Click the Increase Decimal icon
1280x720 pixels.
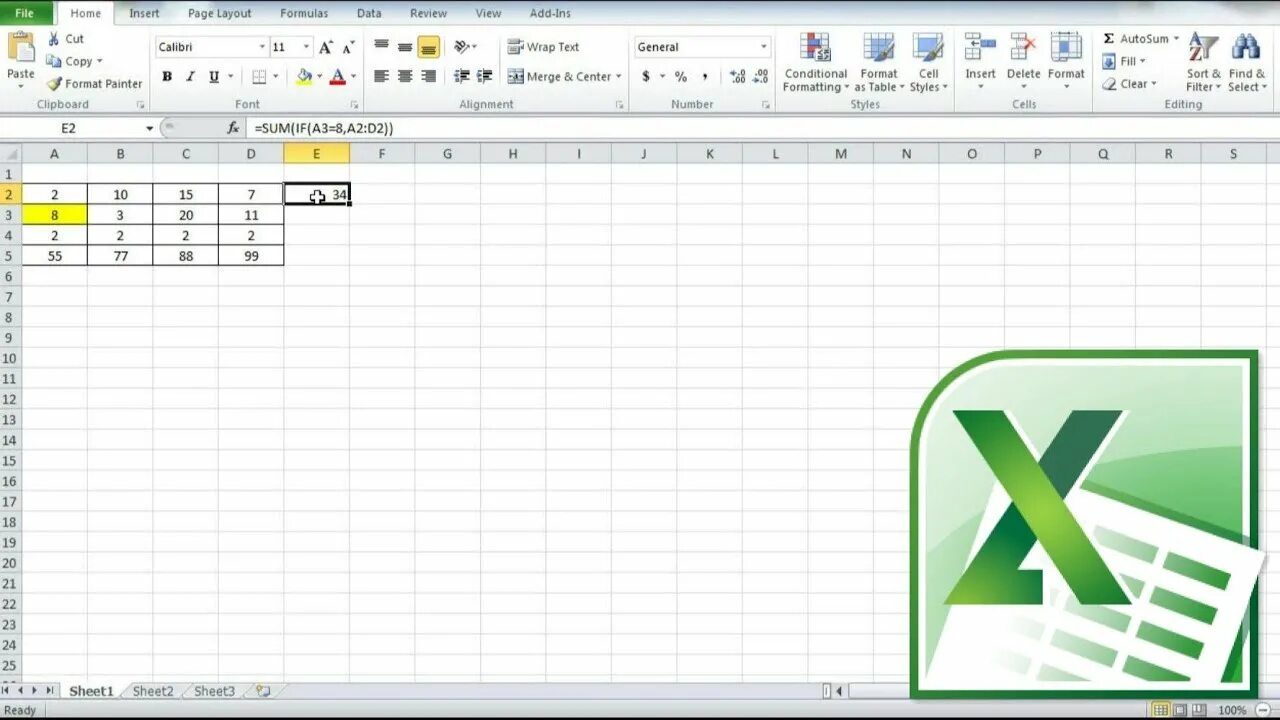coord(738,76)
